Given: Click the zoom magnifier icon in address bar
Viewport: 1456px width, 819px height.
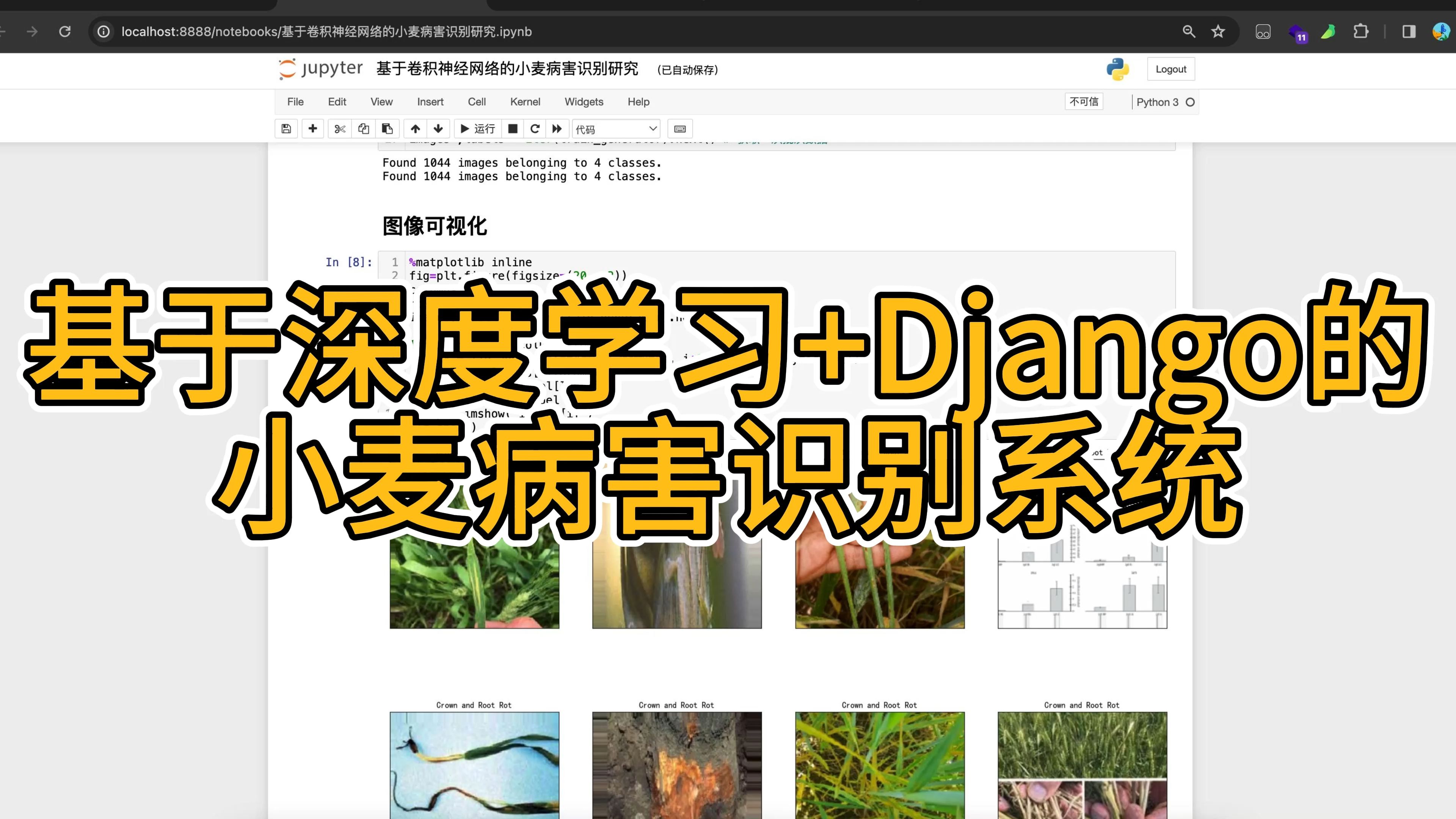Looking at the screenshot, I should [1189, 31].
